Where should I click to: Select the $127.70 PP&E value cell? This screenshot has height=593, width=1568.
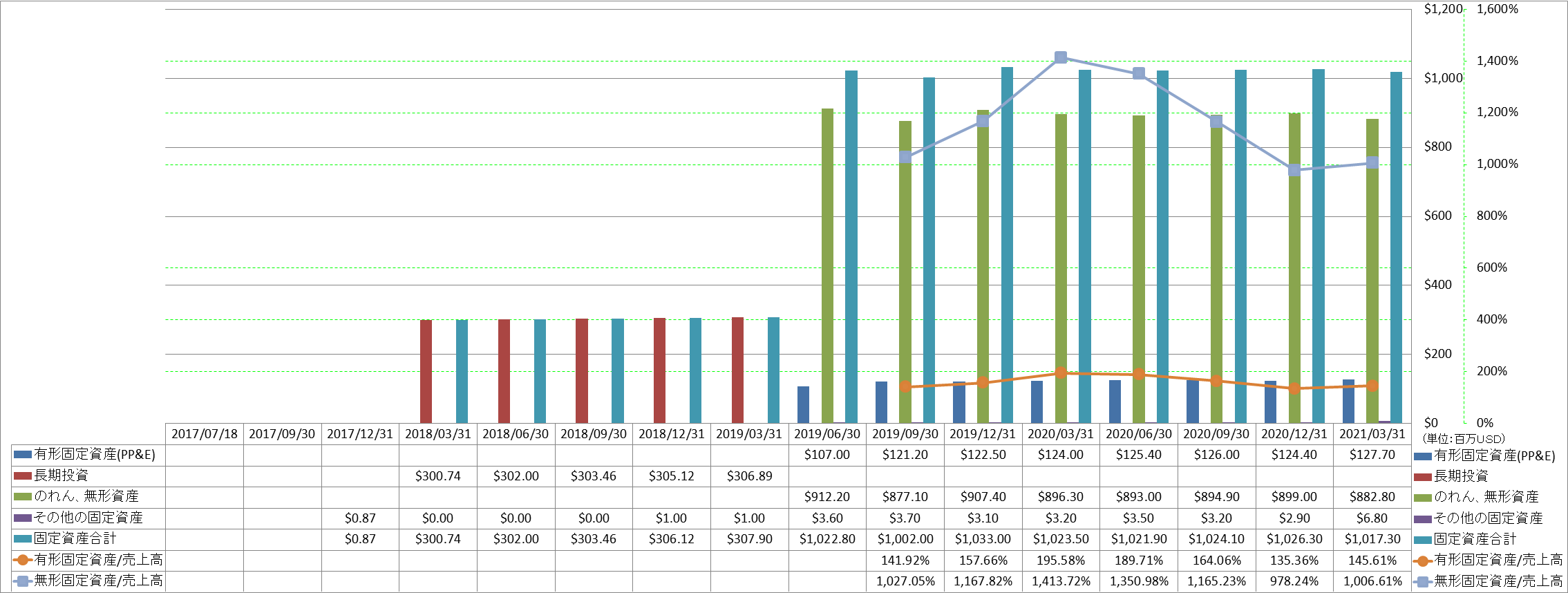pos(1372,455)
